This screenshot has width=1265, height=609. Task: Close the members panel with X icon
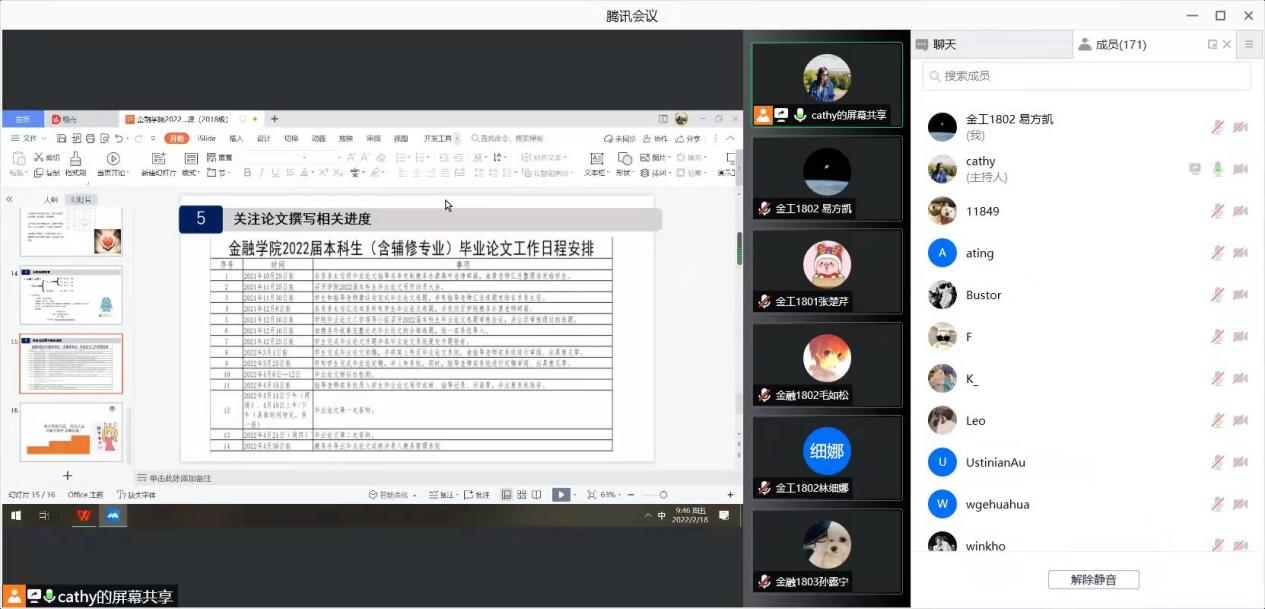click(1227, 45)
